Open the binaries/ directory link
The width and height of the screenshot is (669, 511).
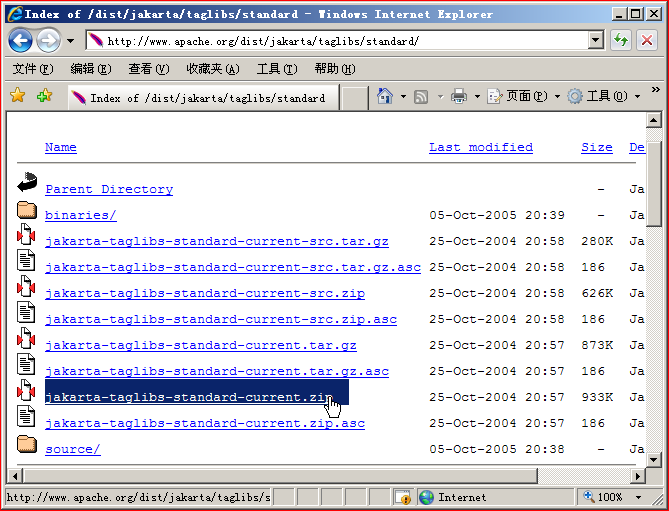(81, 215)
